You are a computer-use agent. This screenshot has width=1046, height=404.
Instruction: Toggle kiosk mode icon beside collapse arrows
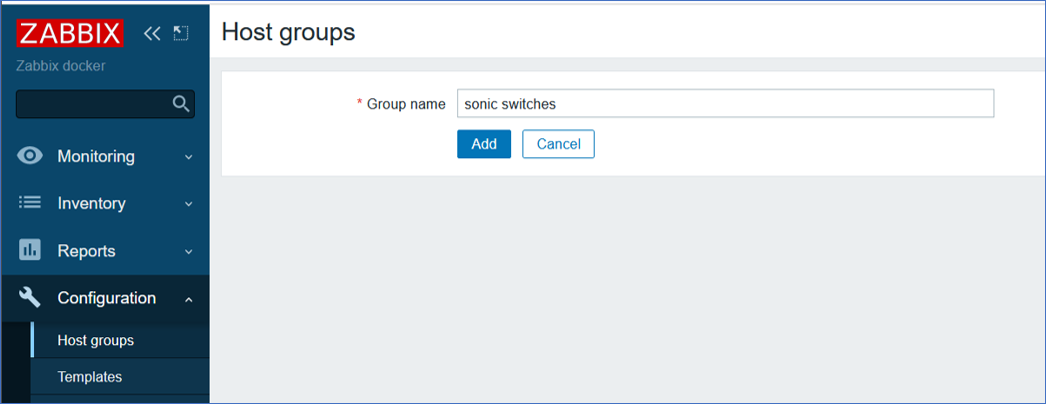pos(181,33)
